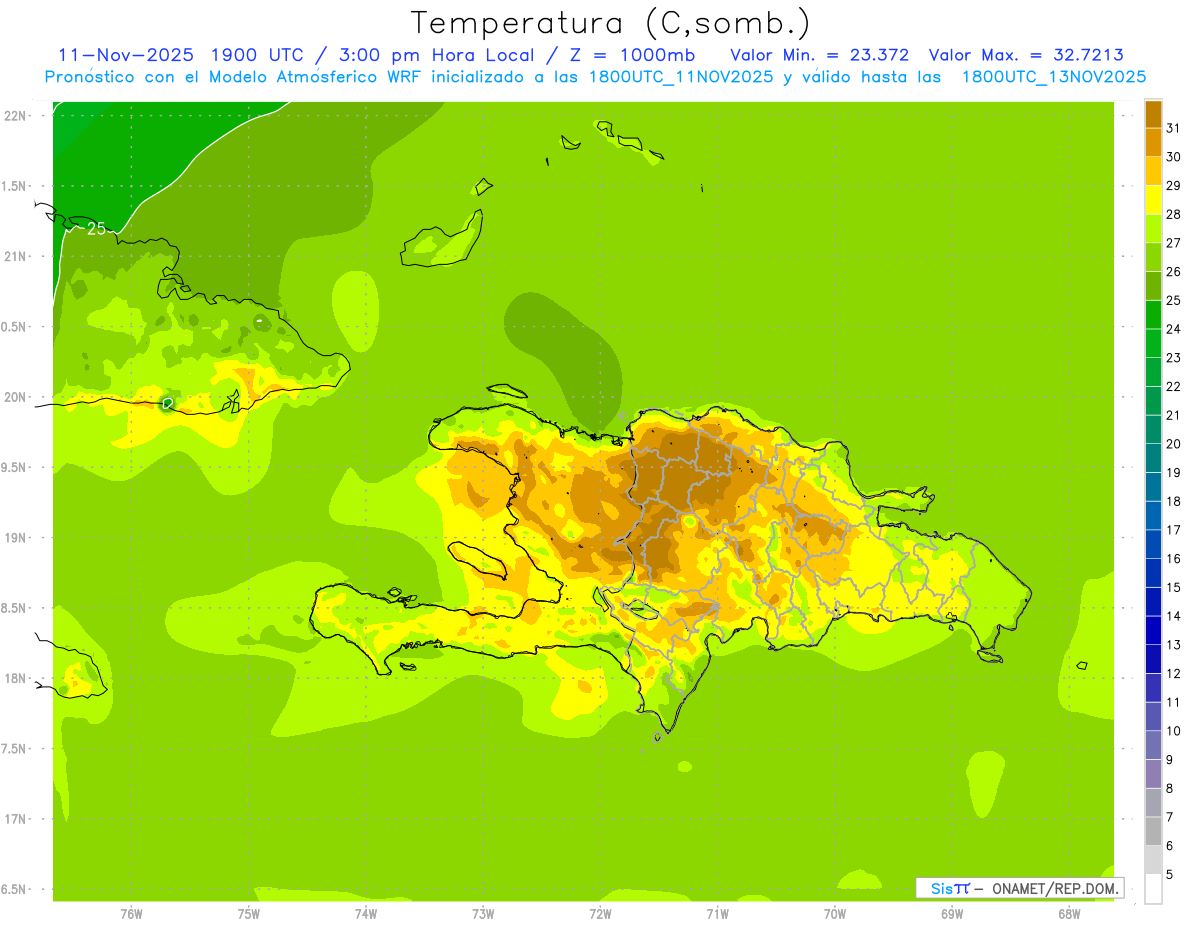Click the colorbar label "31"
The width and height of the screenshot is (1200, 927).
click(x=1174, y=128)
